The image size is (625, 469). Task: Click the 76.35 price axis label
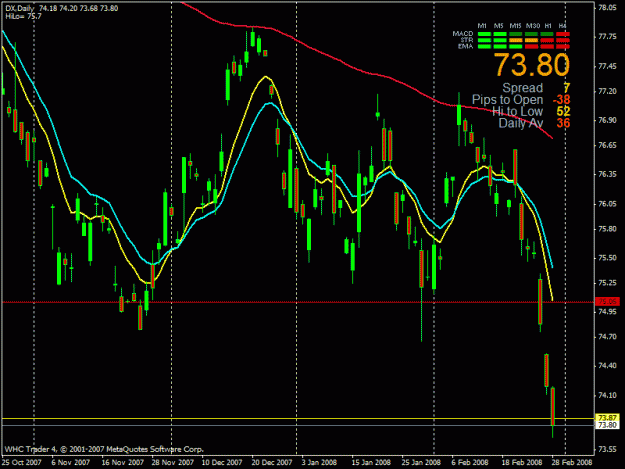(607, 175)
